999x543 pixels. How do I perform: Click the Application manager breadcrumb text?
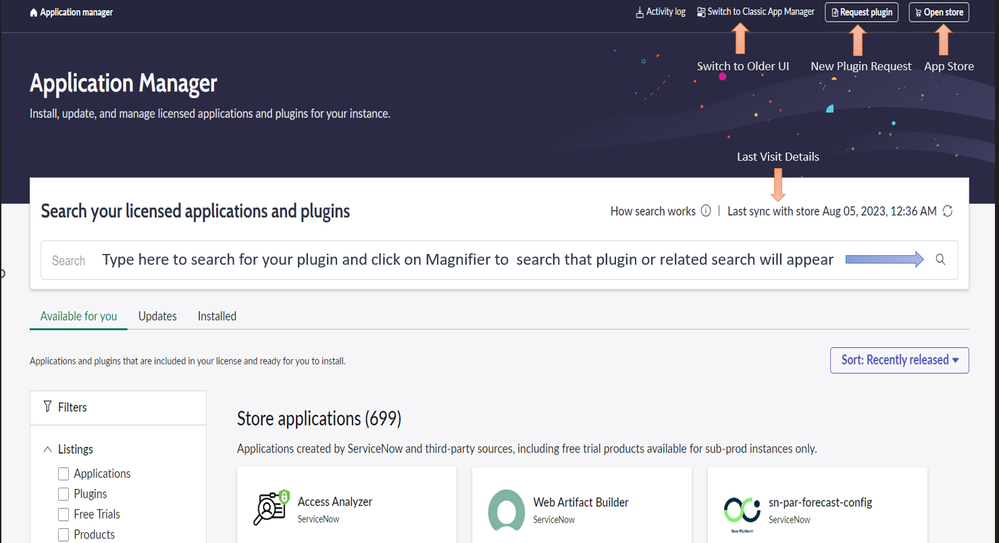point(76,12)
